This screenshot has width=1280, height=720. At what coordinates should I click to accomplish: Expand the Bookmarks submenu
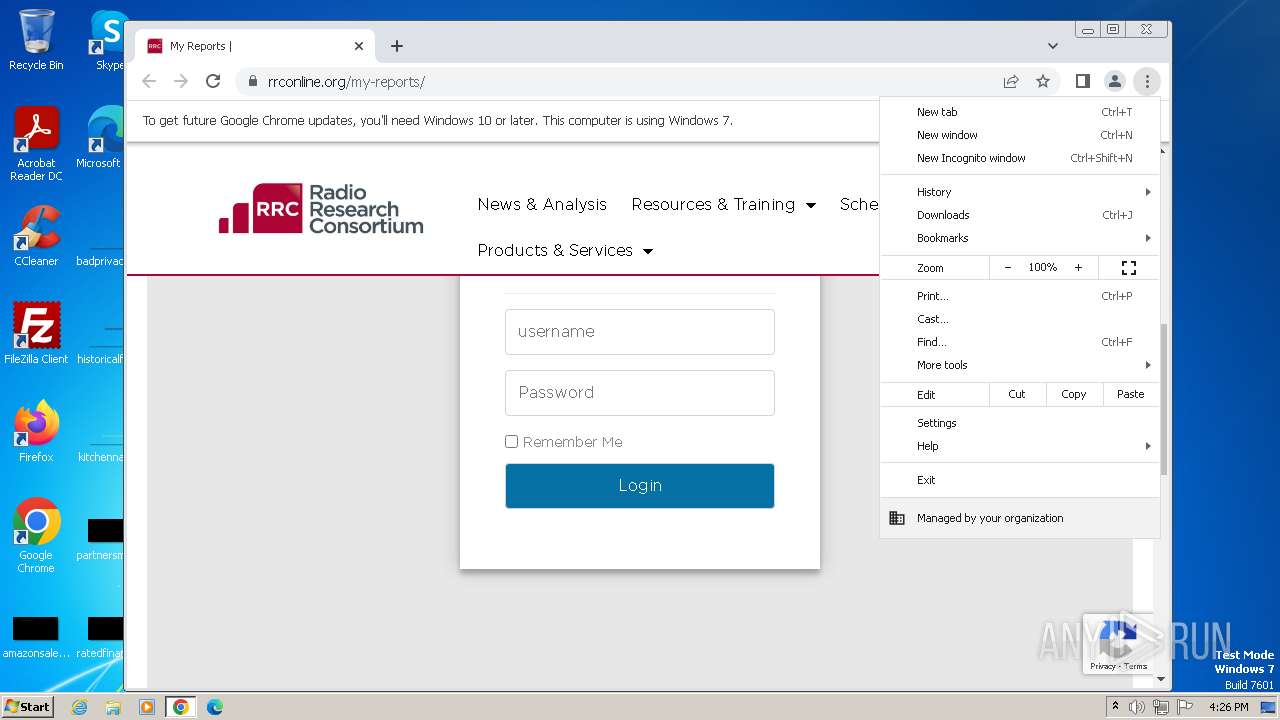(1020, 238)
